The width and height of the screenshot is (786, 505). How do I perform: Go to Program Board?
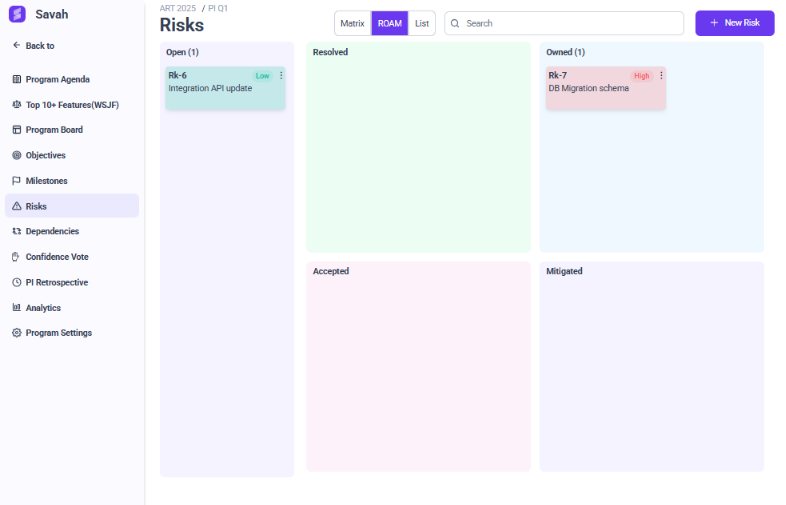[x=54, y=130]
